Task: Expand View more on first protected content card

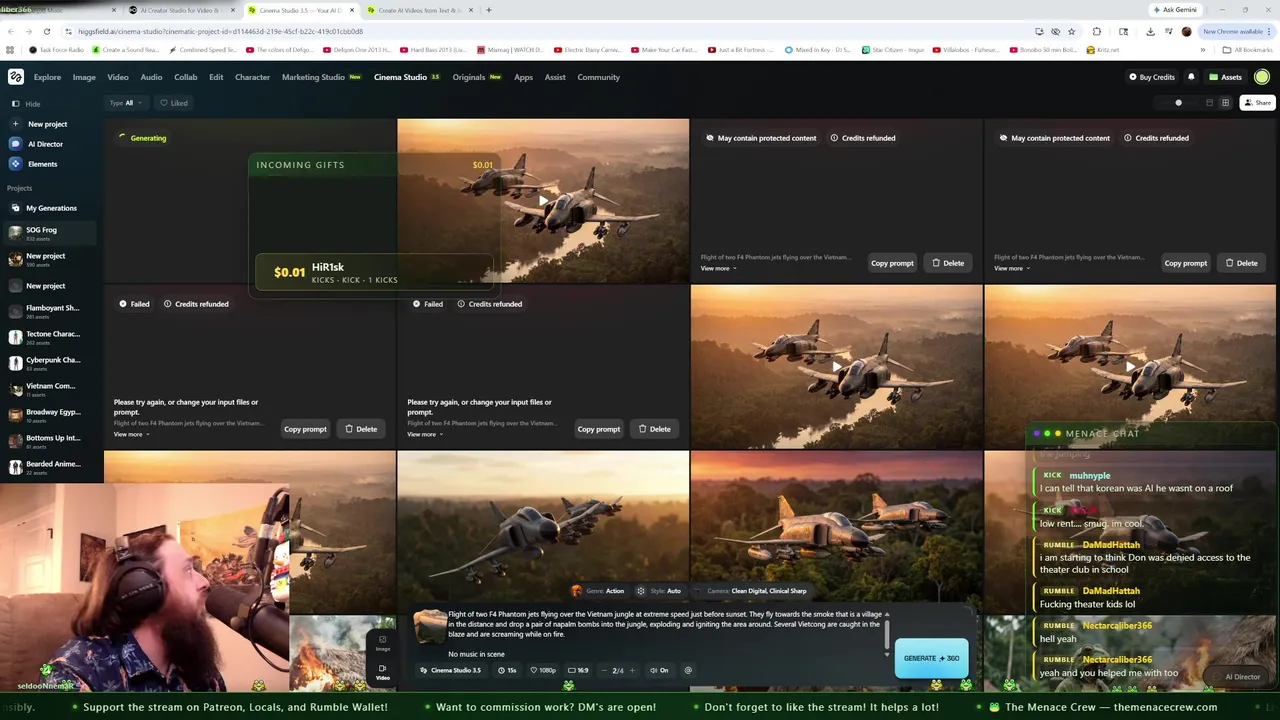Action: point(719,268)
